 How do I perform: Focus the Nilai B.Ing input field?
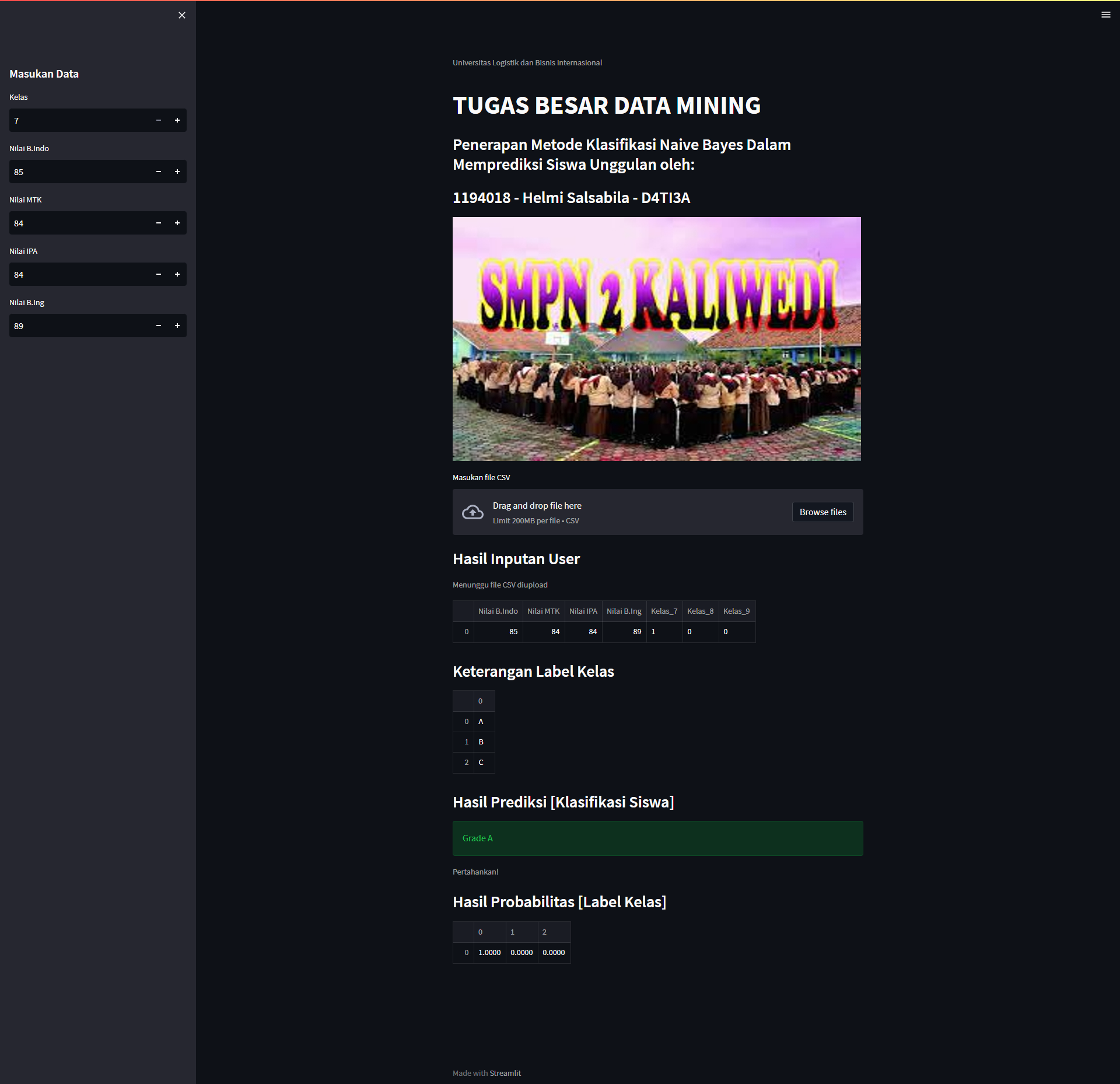click(79, 326)
